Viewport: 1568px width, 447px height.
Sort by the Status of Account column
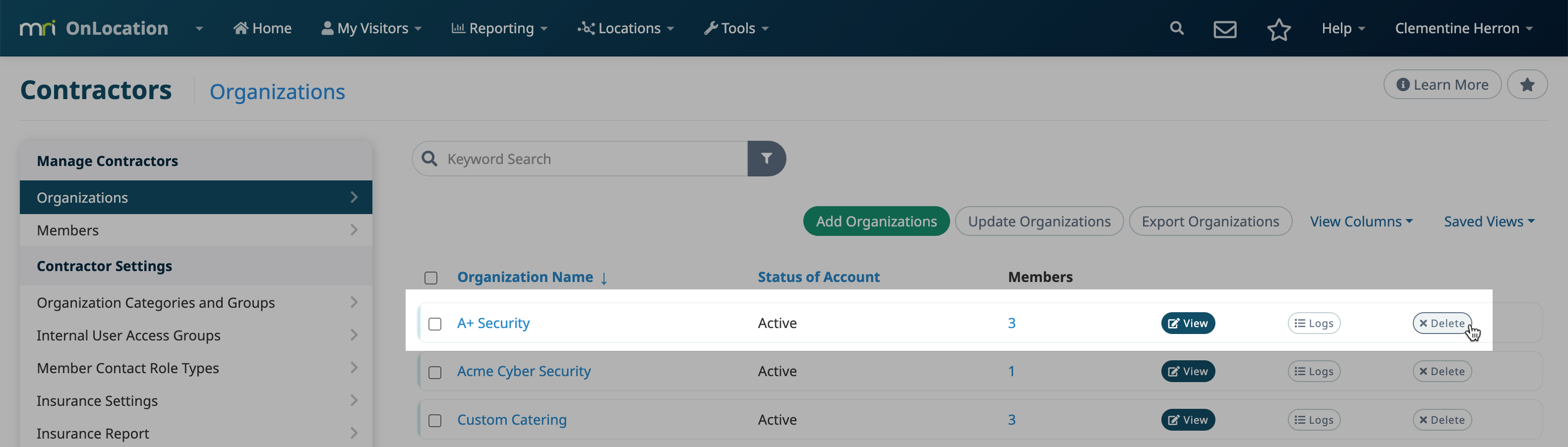818,277
